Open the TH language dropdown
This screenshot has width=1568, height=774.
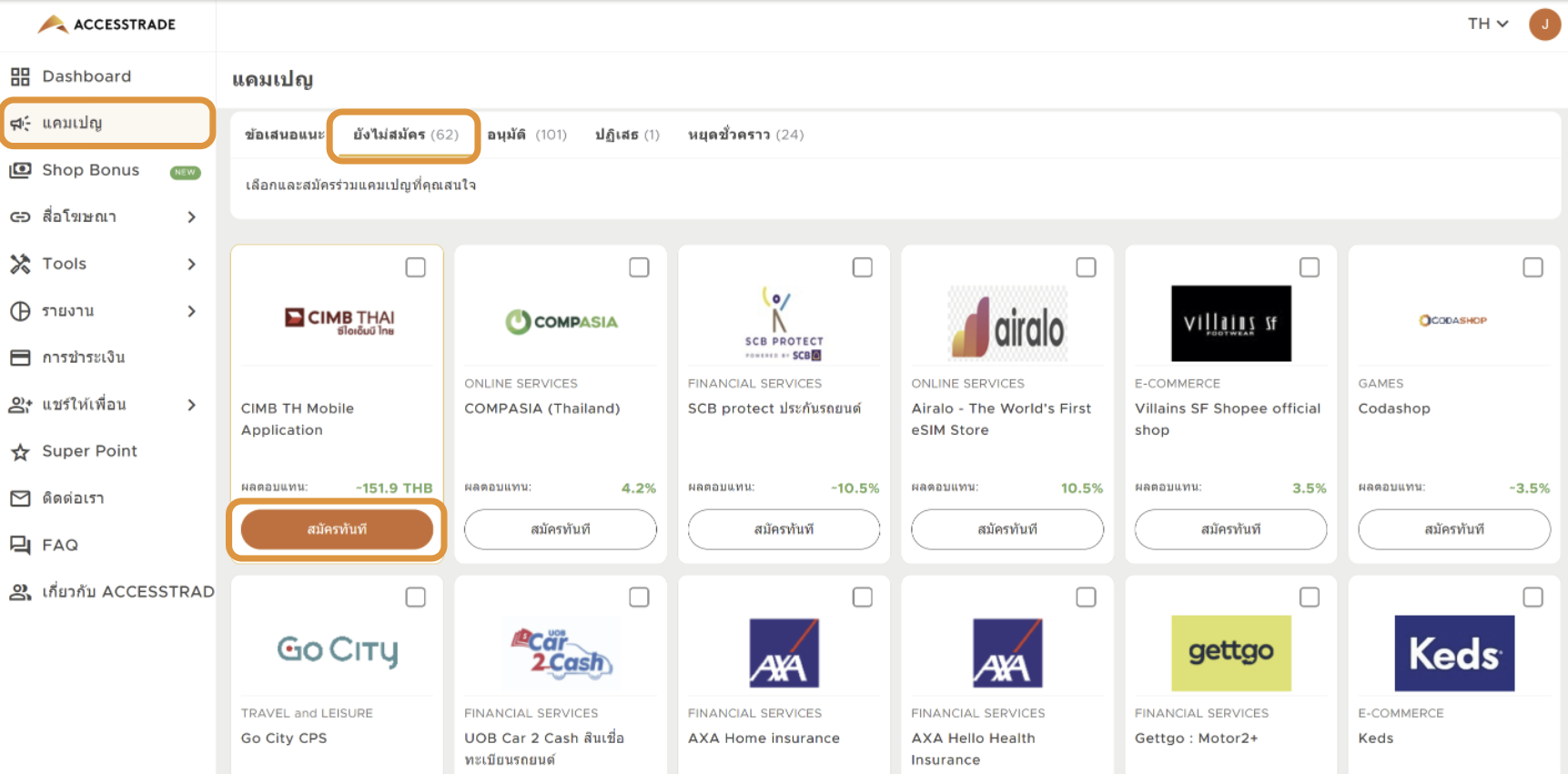[x=1488, y=24]
